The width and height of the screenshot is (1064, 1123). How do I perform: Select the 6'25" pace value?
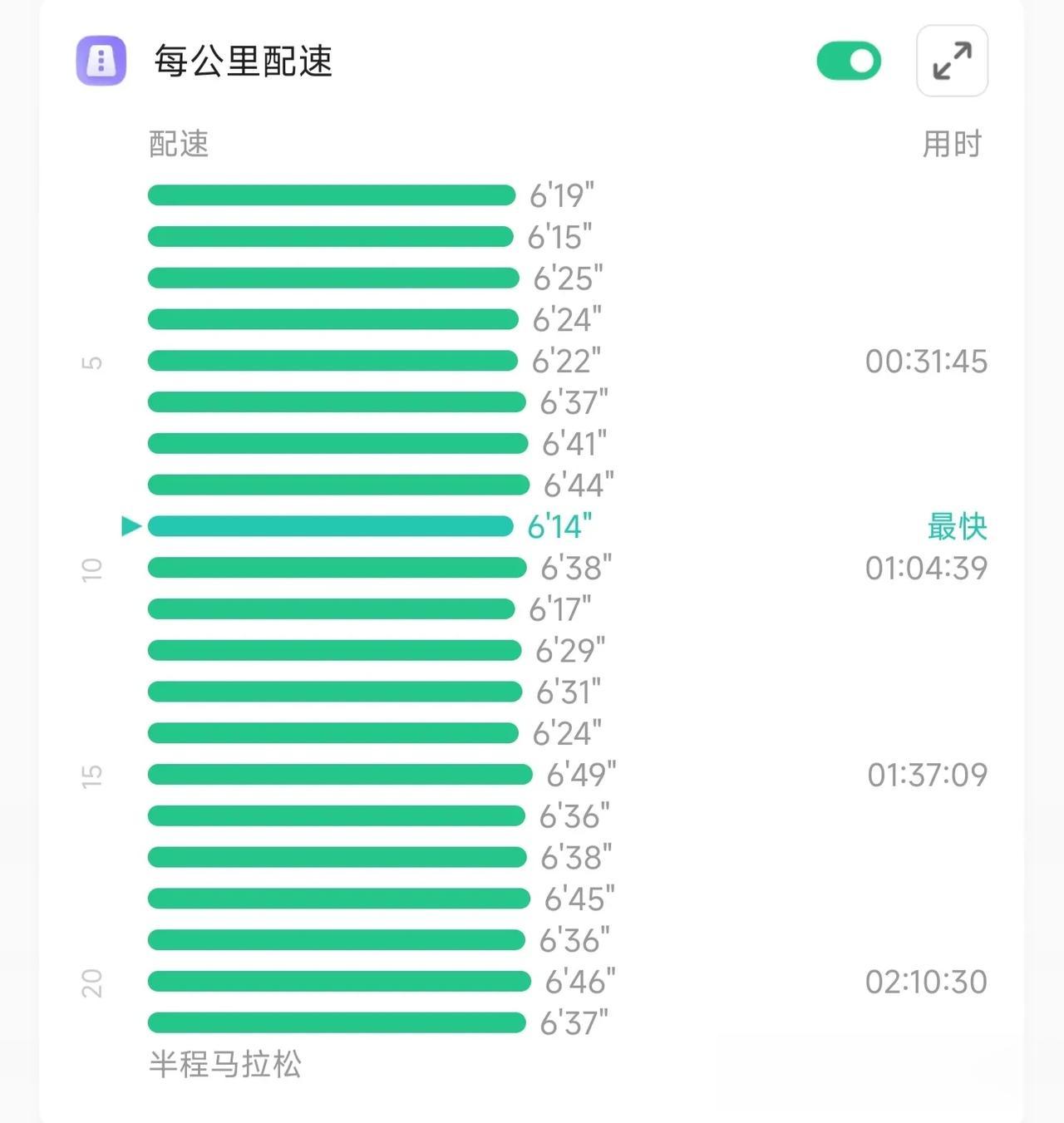point(569,278)
